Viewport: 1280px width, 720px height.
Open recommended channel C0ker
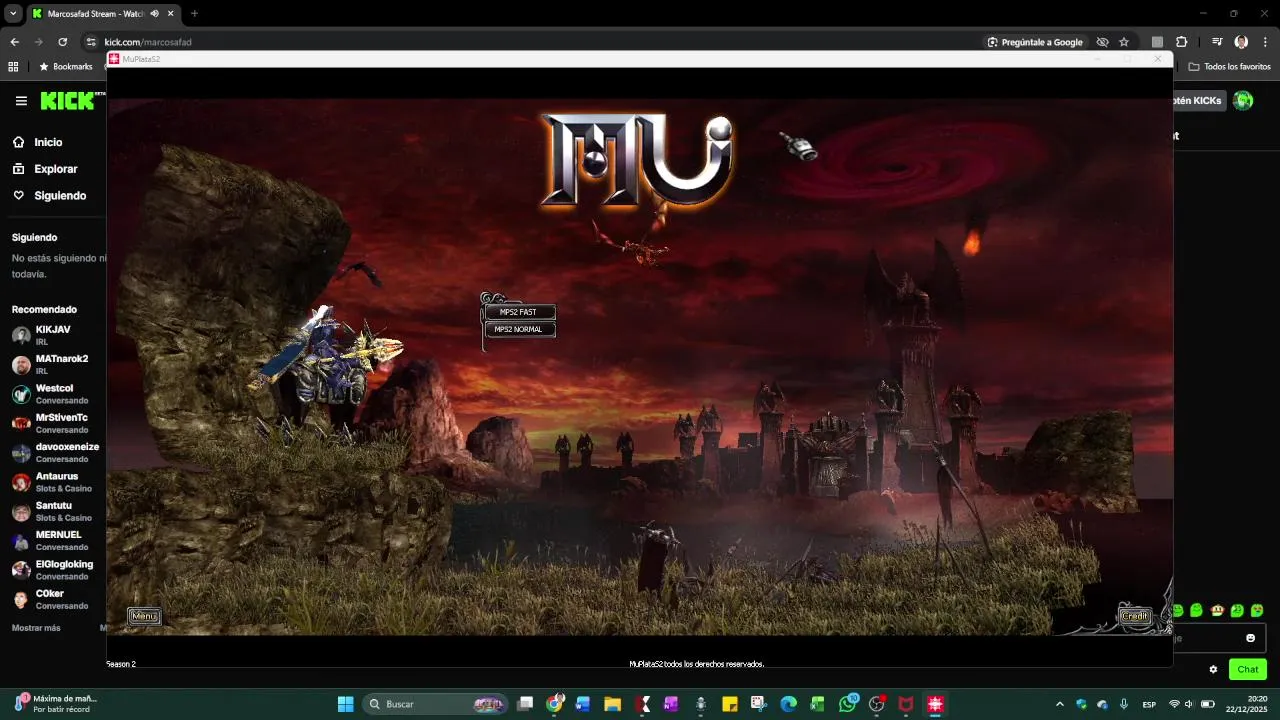tap(55, 599)
